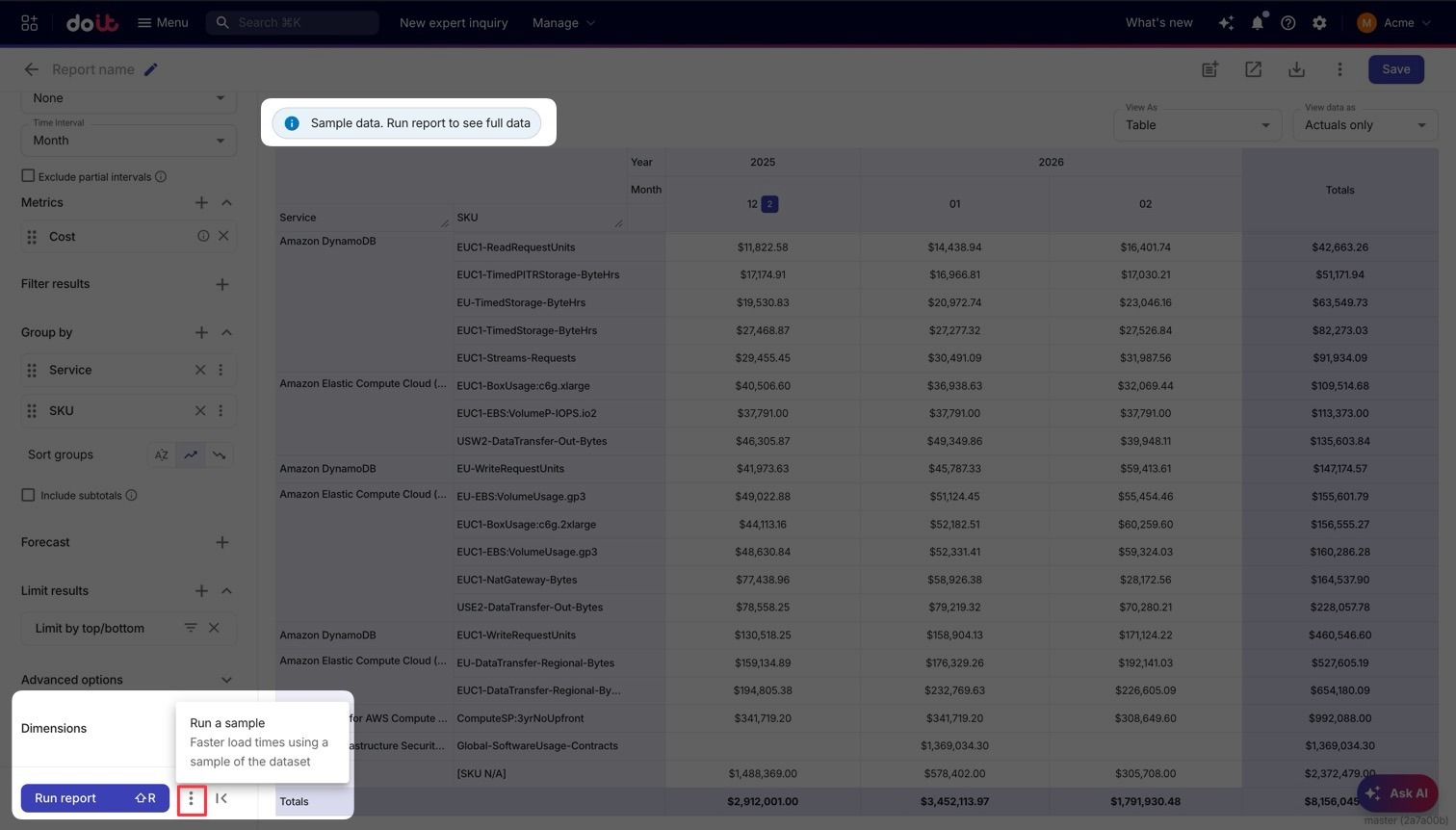Open notifications bell
1456x830 pixels.
tap(1257, 22)
